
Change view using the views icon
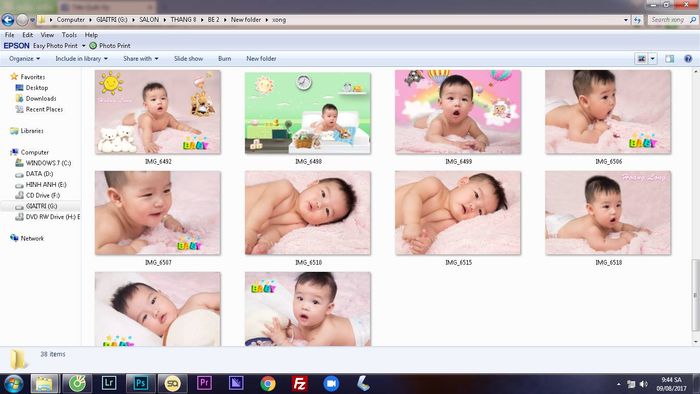pos(642,58)
